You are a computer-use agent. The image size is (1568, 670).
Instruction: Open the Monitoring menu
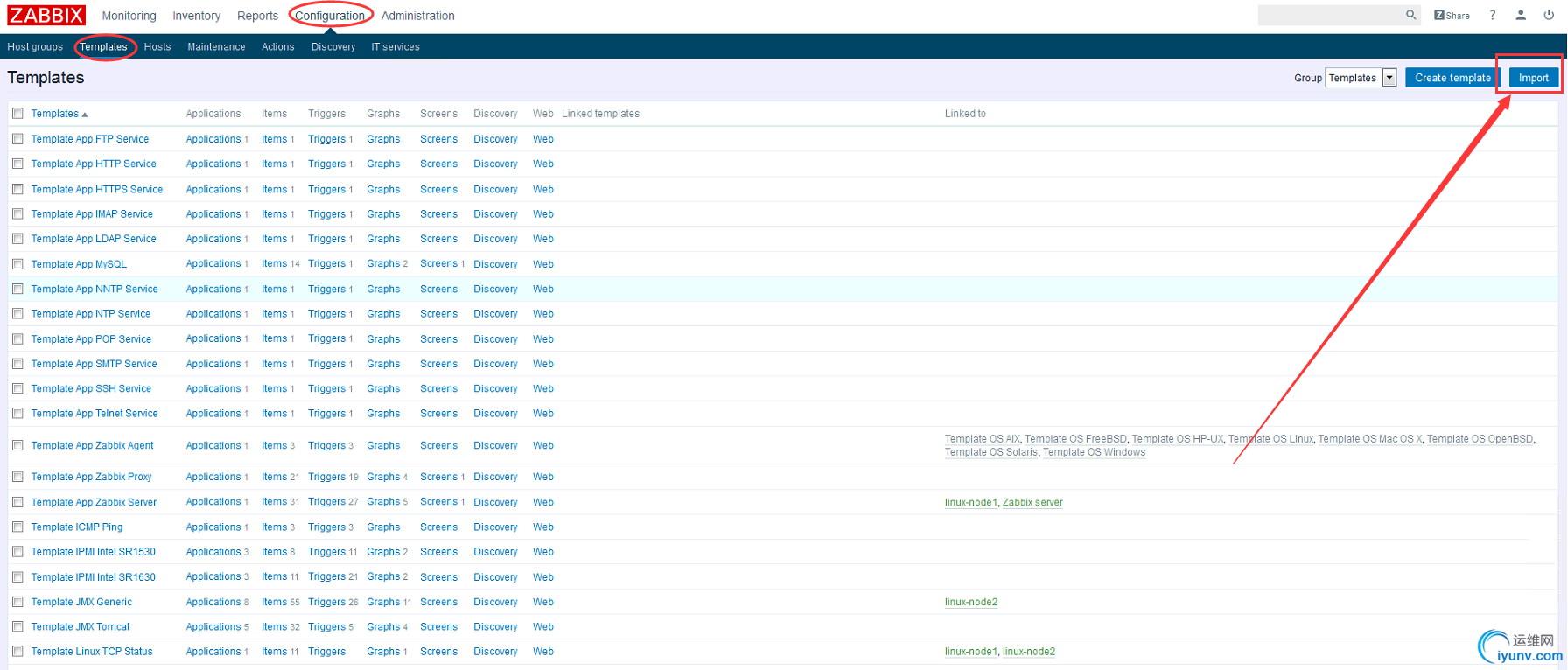[129, 16]
